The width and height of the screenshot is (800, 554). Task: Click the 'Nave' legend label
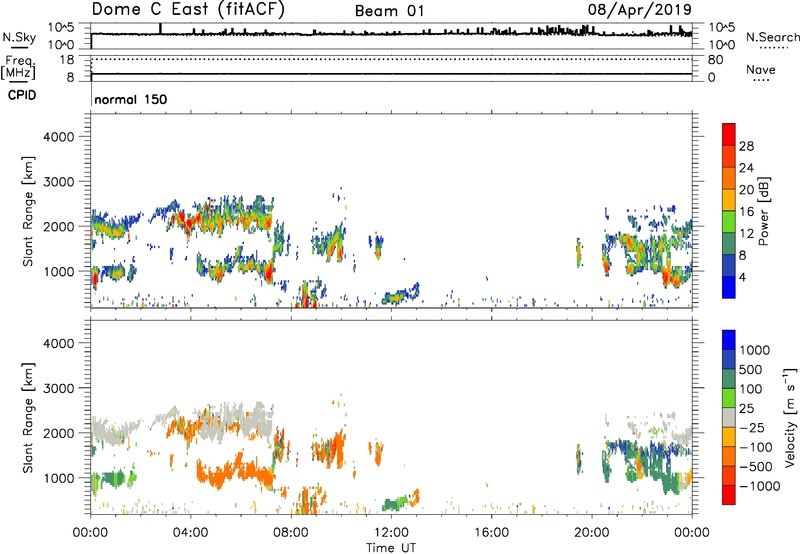pyautogui.click(x=761, y=69)
